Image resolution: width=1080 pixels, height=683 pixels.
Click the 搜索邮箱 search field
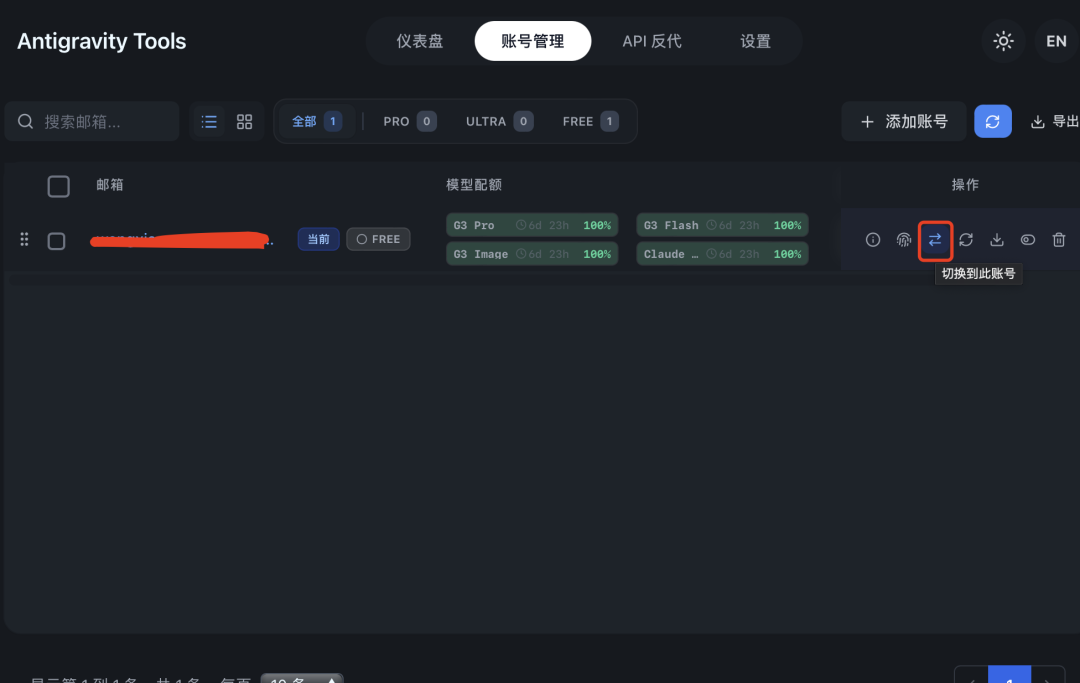pos(92,121)
